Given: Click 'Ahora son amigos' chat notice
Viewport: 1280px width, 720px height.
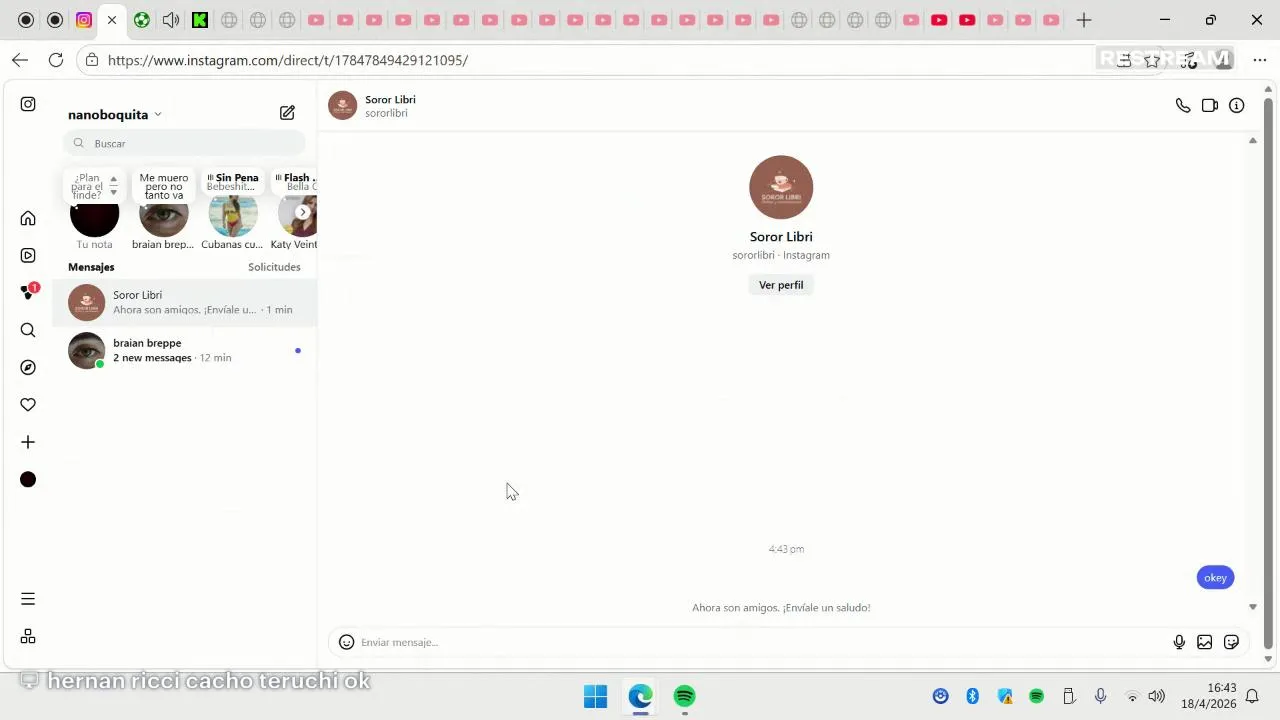Looking at the screenshot, I should pyautogui.click(x=781, y=607).
